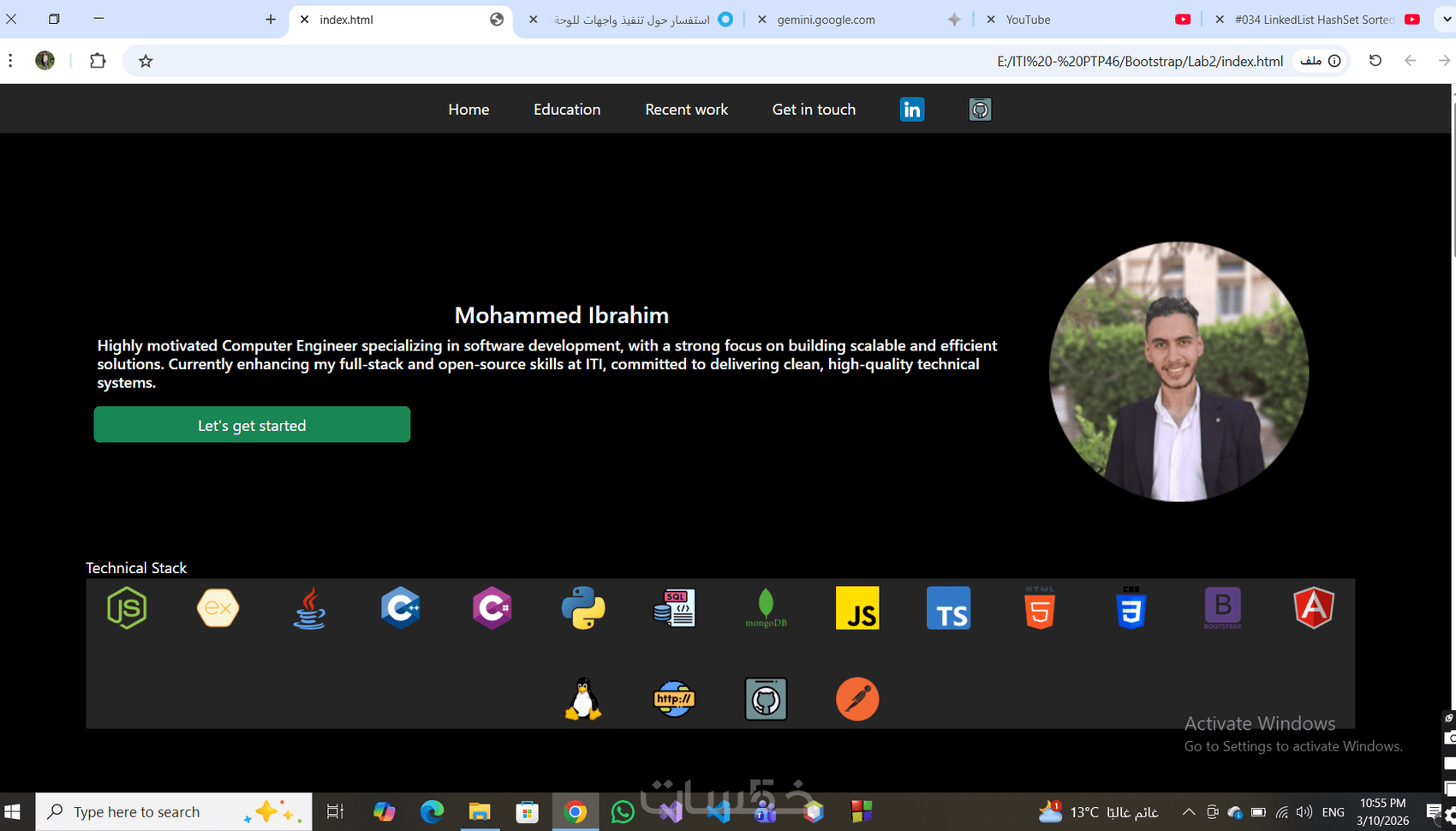The image size is (1456, 831).
Task: Switch to the #034 LinkedList HashSet tab
Action: point(1316,19)
